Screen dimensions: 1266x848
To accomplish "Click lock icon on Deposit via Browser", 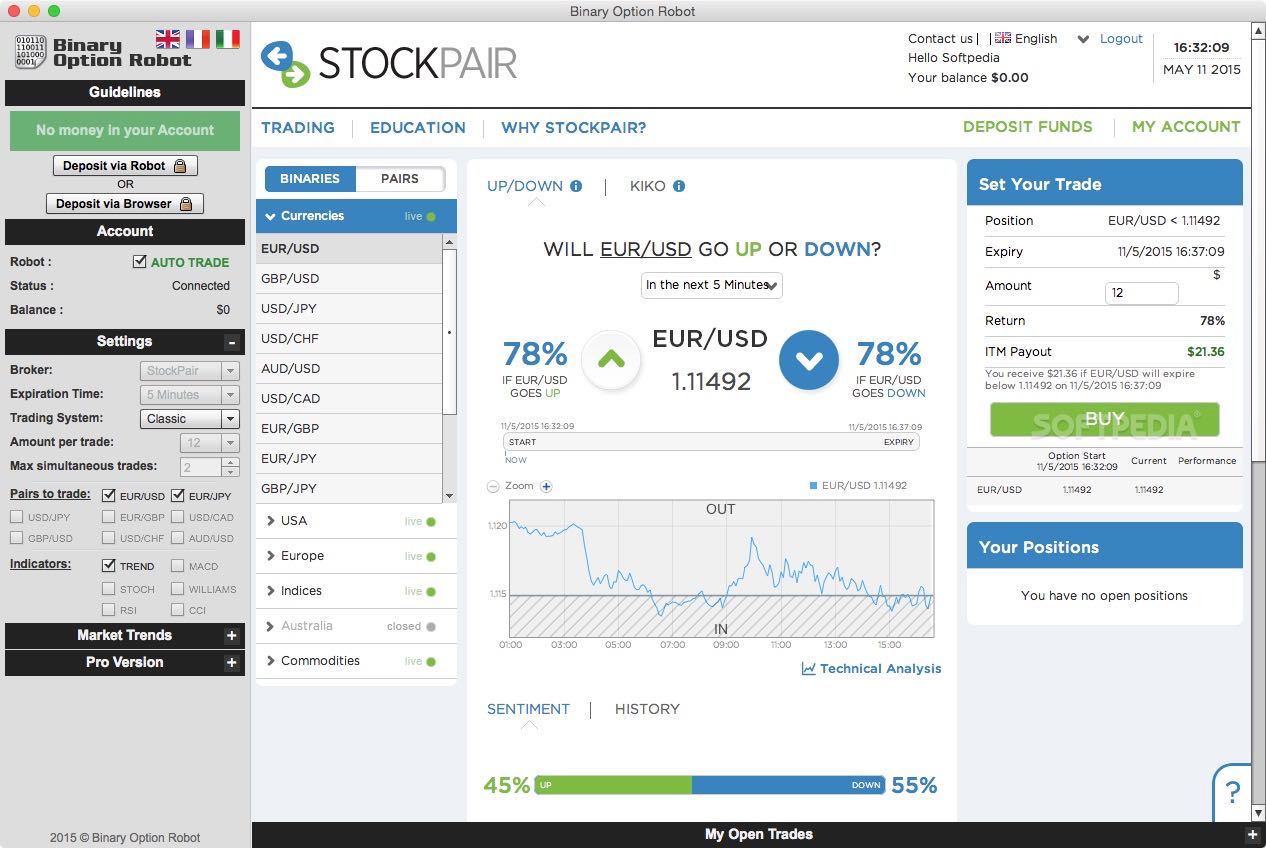I will point(186,204).
